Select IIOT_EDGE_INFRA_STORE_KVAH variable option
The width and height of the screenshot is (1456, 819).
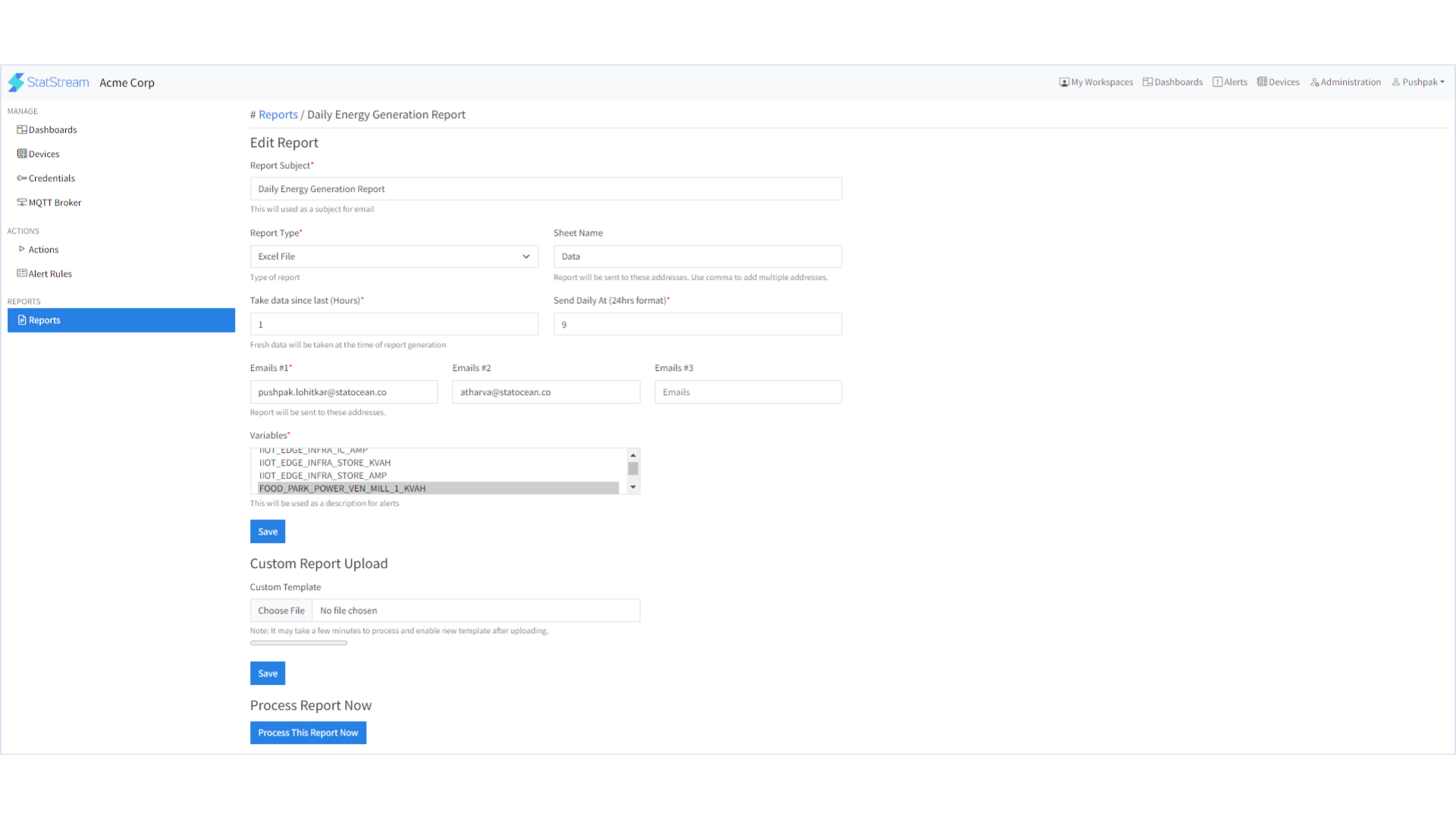325,463
